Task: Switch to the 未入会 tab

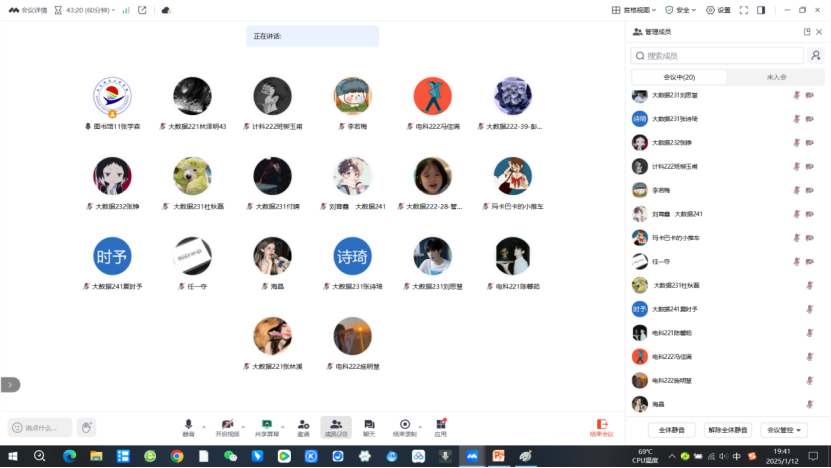Action: (776, 77)
